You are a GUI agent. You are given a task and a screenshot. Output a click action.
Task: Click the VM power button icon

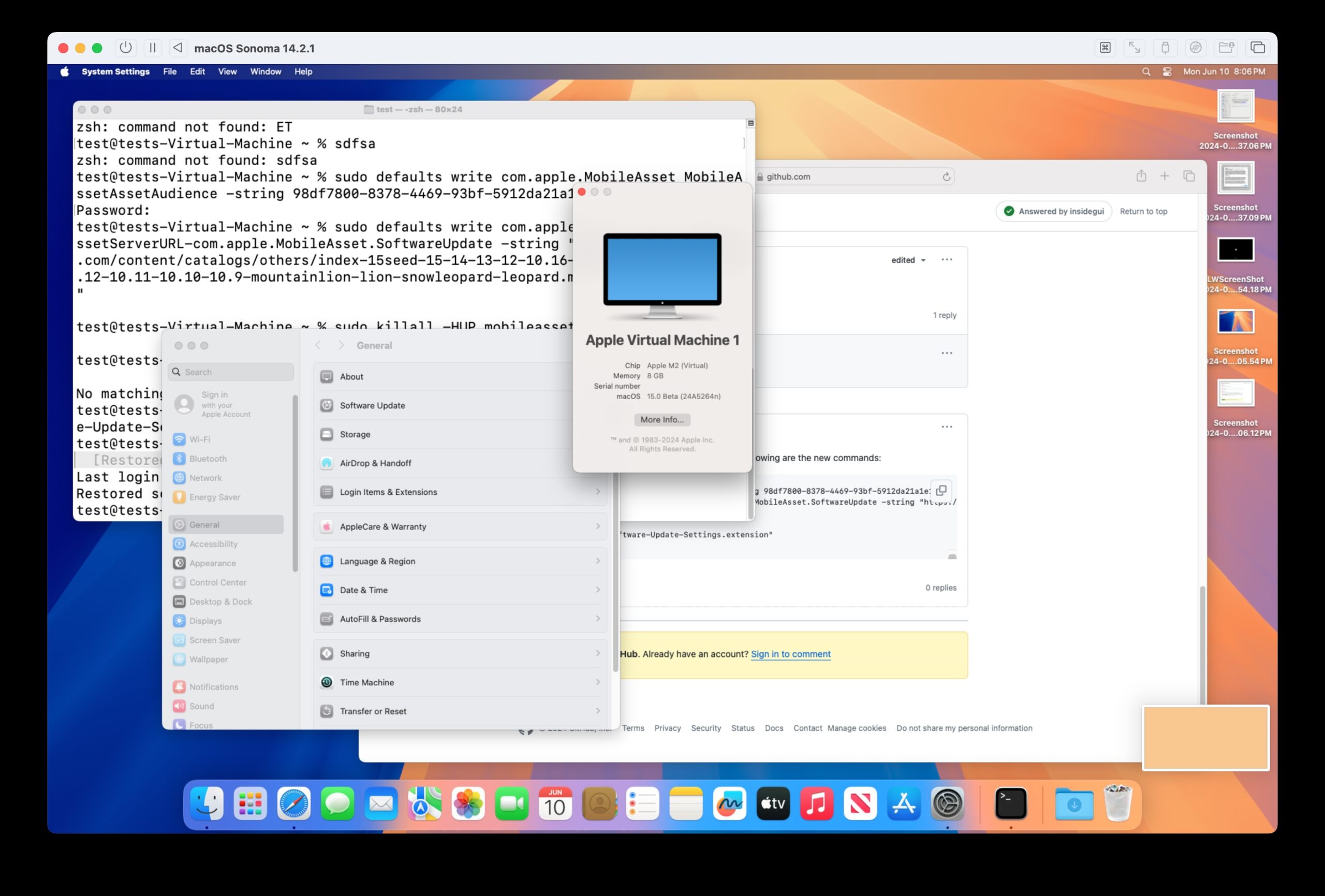125,48
